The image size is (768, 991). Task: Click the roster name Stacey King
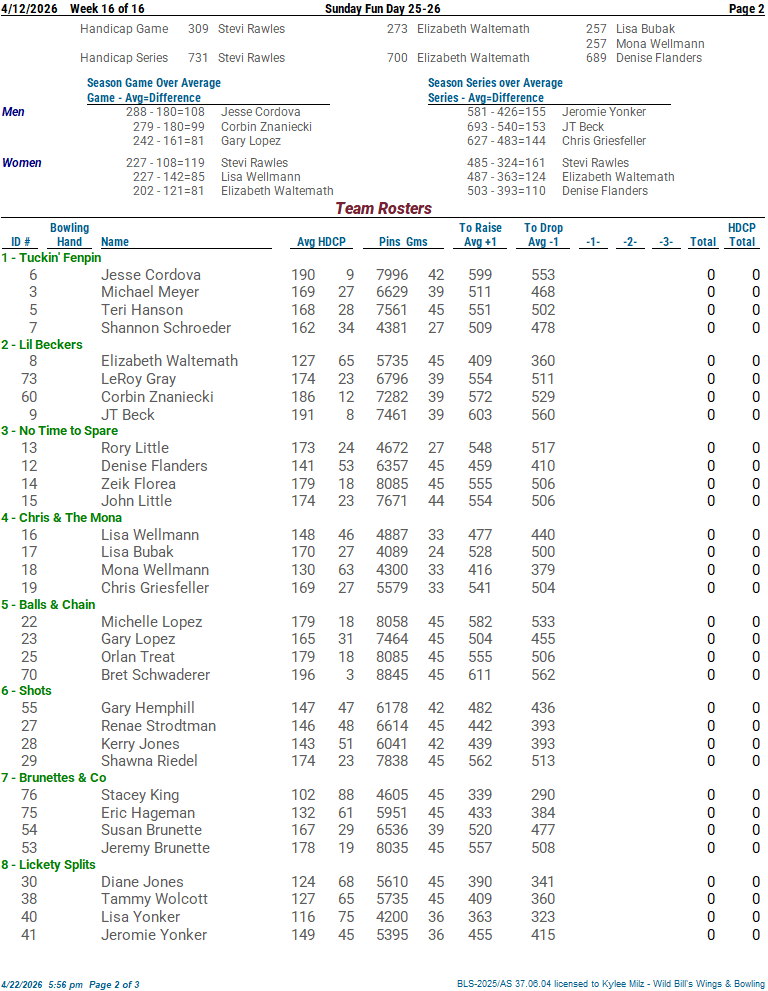tap(140, 795)
